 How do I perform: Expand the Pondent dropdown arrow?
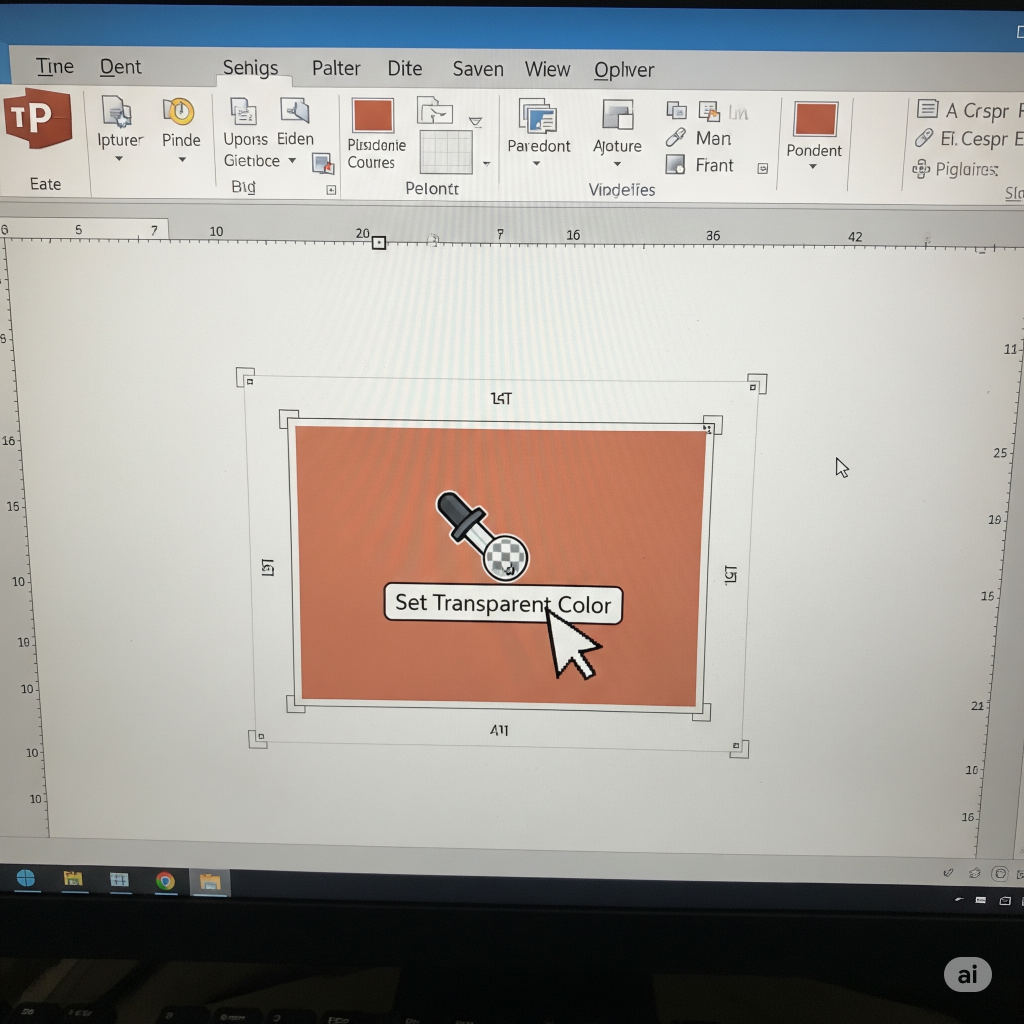813,168
